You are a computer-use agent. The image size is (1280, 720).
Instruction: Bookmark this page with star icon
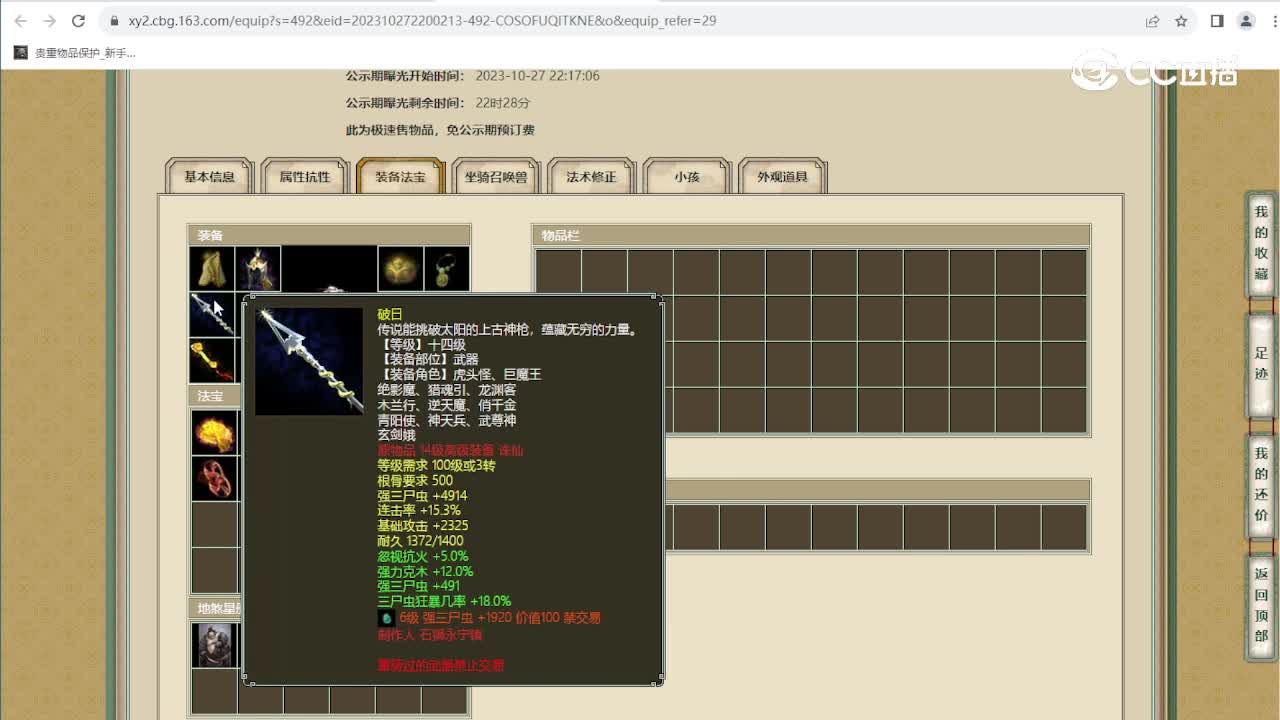(1181, 20)
